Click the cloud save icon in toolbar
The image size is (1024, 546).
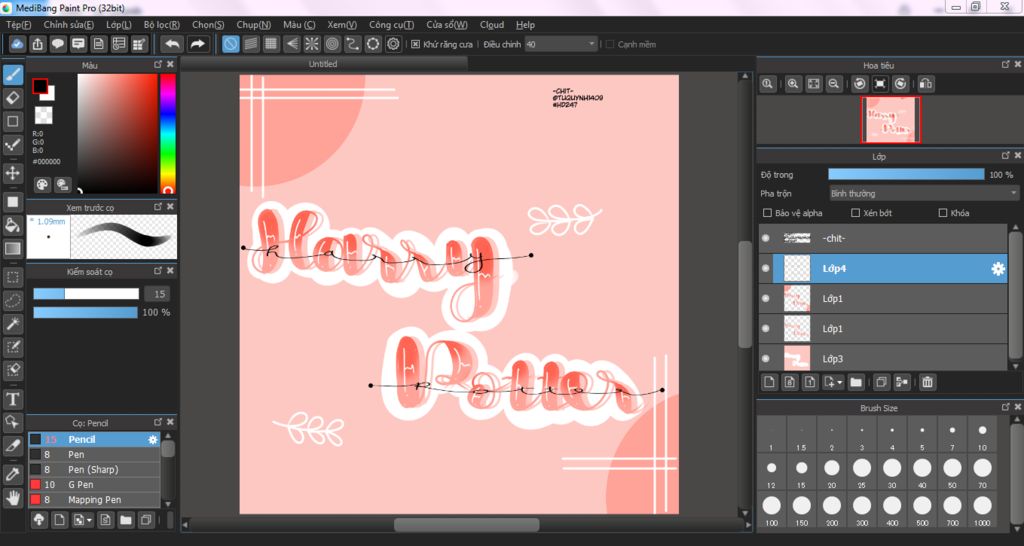click(x=18, y=44)
